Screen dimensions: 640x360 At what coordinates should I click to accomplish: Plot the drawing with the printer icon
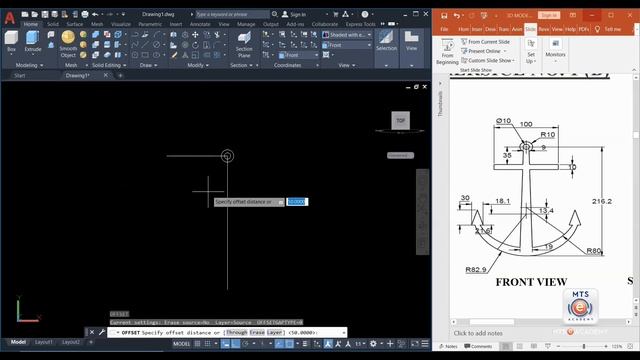coord(84,14)
